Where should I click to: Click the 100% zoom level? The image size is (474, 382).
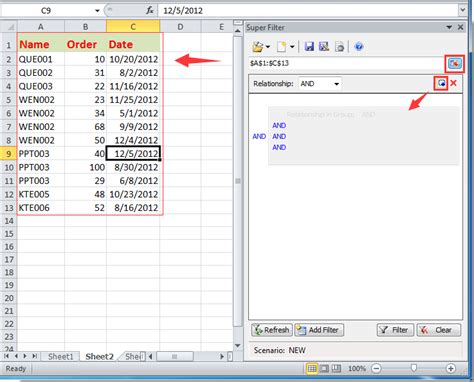[357, 369]
